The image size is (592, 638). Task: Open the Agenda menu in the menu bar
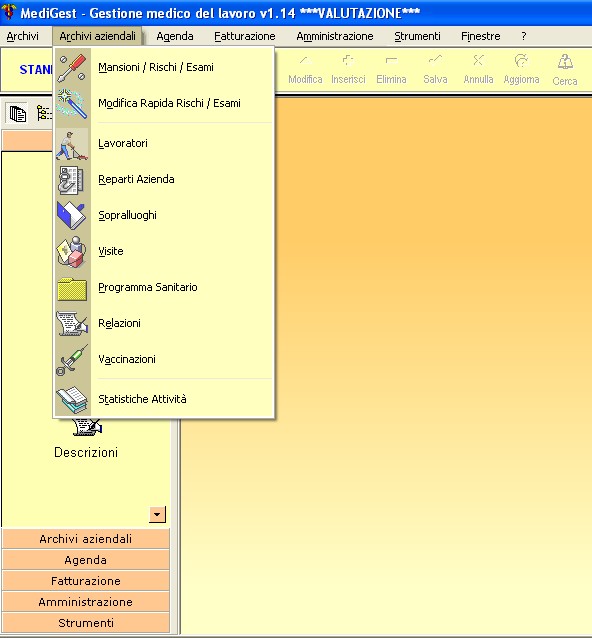175,36
